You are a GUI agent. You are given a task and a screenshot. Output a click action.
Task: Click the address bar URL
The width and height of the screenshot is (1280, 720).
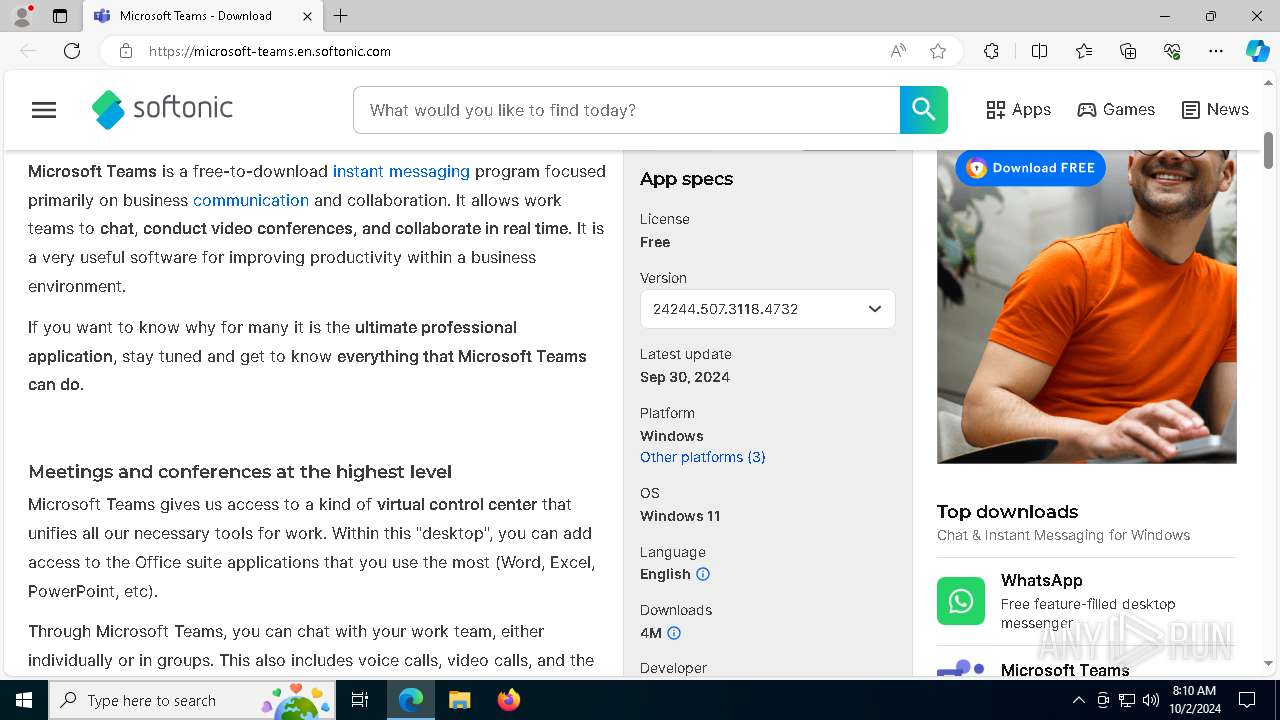click(x=270, y=51)
